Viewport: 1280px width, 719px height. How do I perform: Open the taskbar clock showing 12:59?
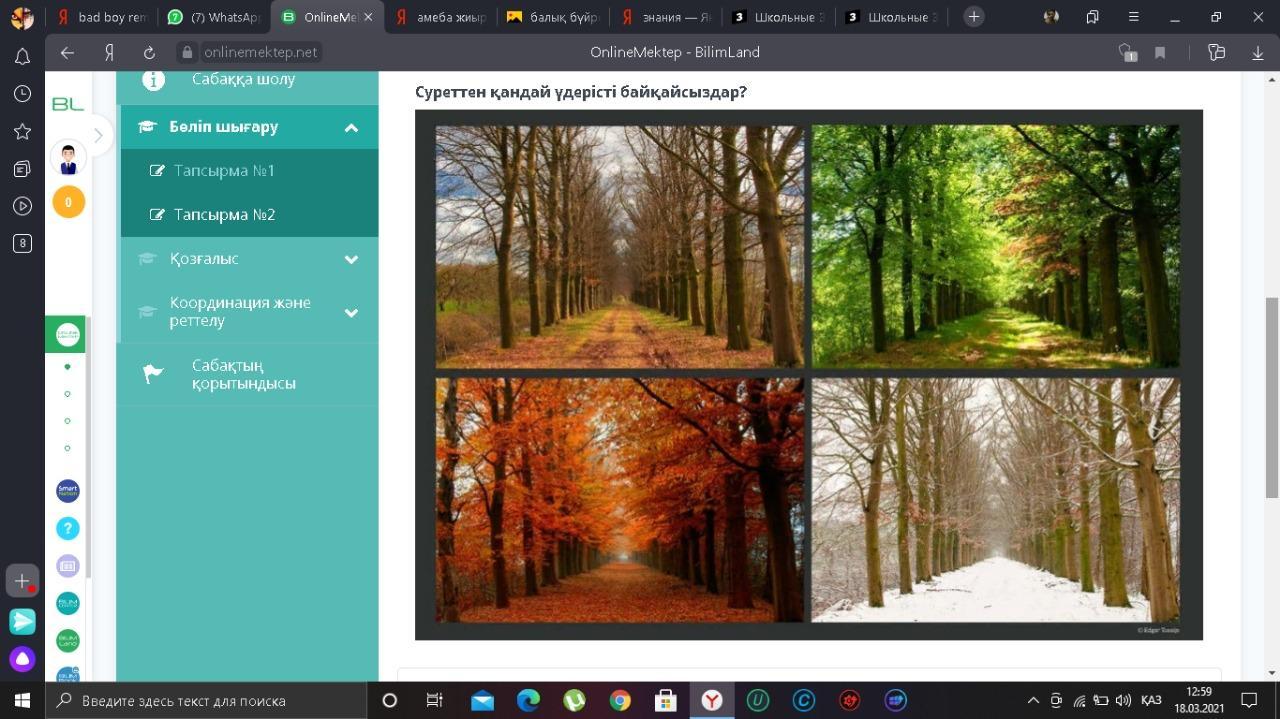coord(1198,701)
